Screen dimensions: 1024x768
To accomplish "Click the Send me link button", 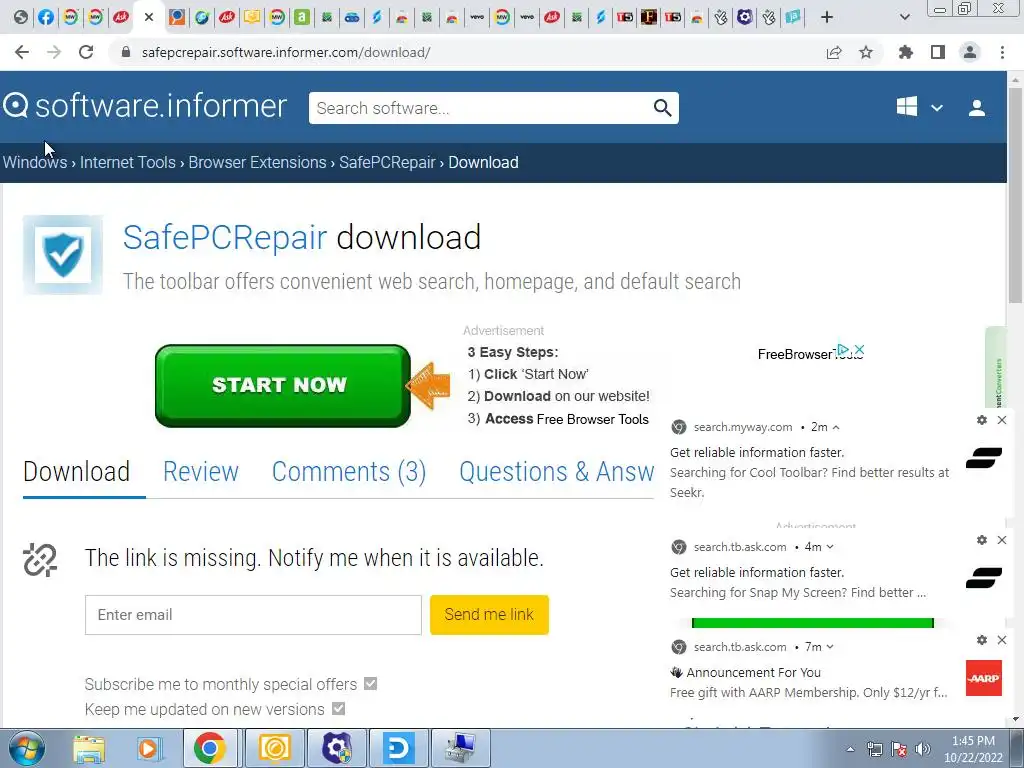I will (489, 615).
